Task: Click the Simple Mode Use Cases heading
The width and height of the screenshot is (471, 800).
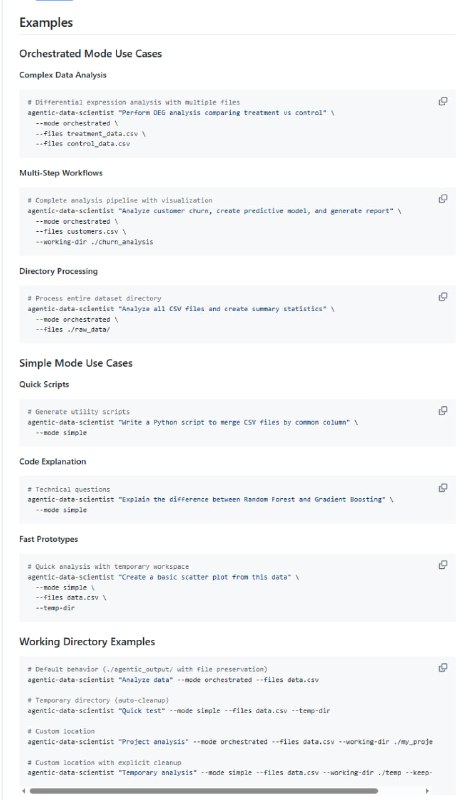Action: (x=76, y=363)
